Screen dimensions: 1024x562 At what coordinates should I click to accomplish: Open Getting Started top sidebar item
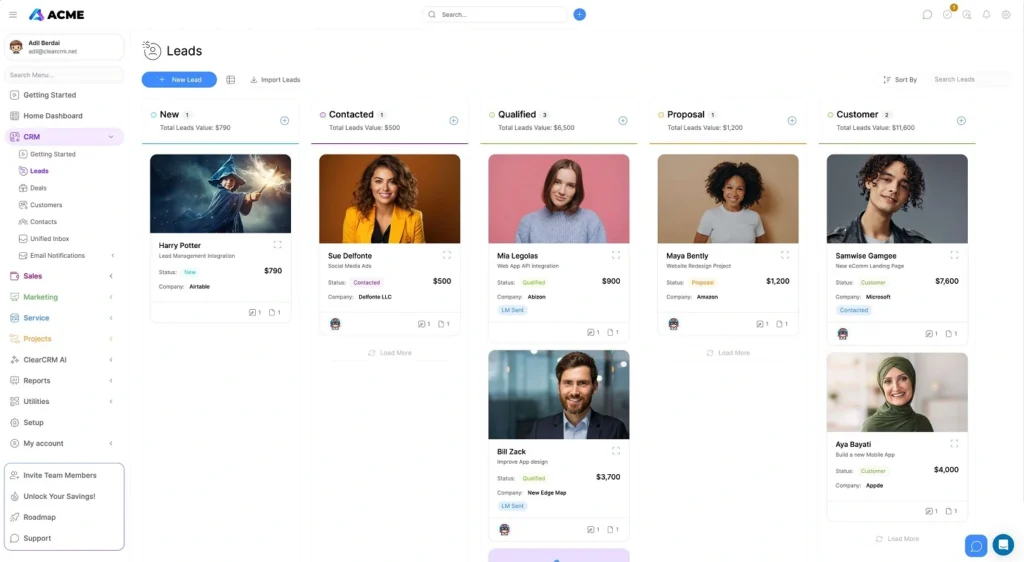coord(50,95)
